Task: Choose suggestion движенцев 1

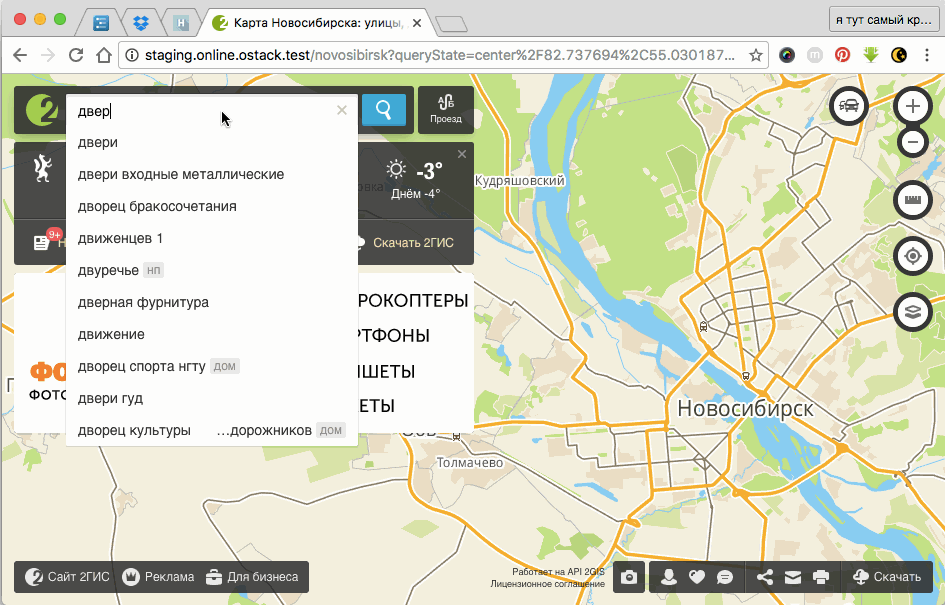Action: (x=212, y=238)
